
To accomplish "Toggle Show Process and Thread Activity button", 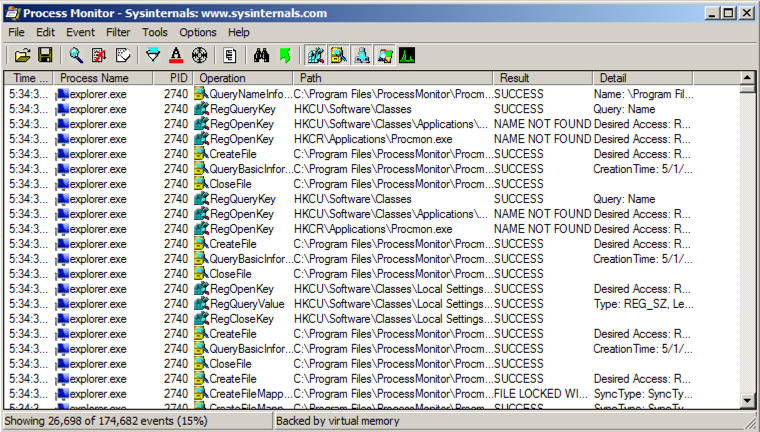I will point(385,55).
